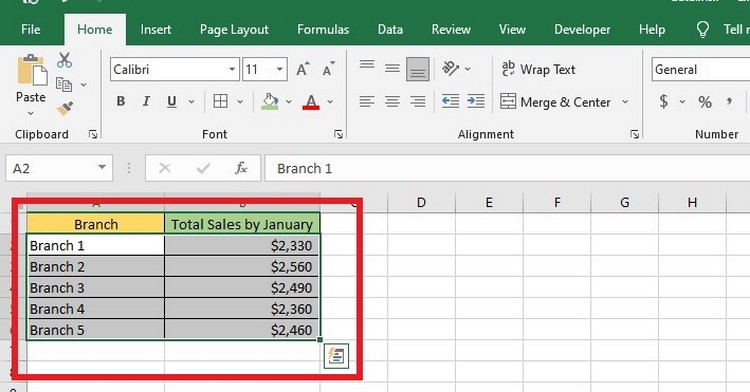The width and height of the screenshot is (750, 392).
Task: Switch to Page Layout tab
Action: pos(234,30)
